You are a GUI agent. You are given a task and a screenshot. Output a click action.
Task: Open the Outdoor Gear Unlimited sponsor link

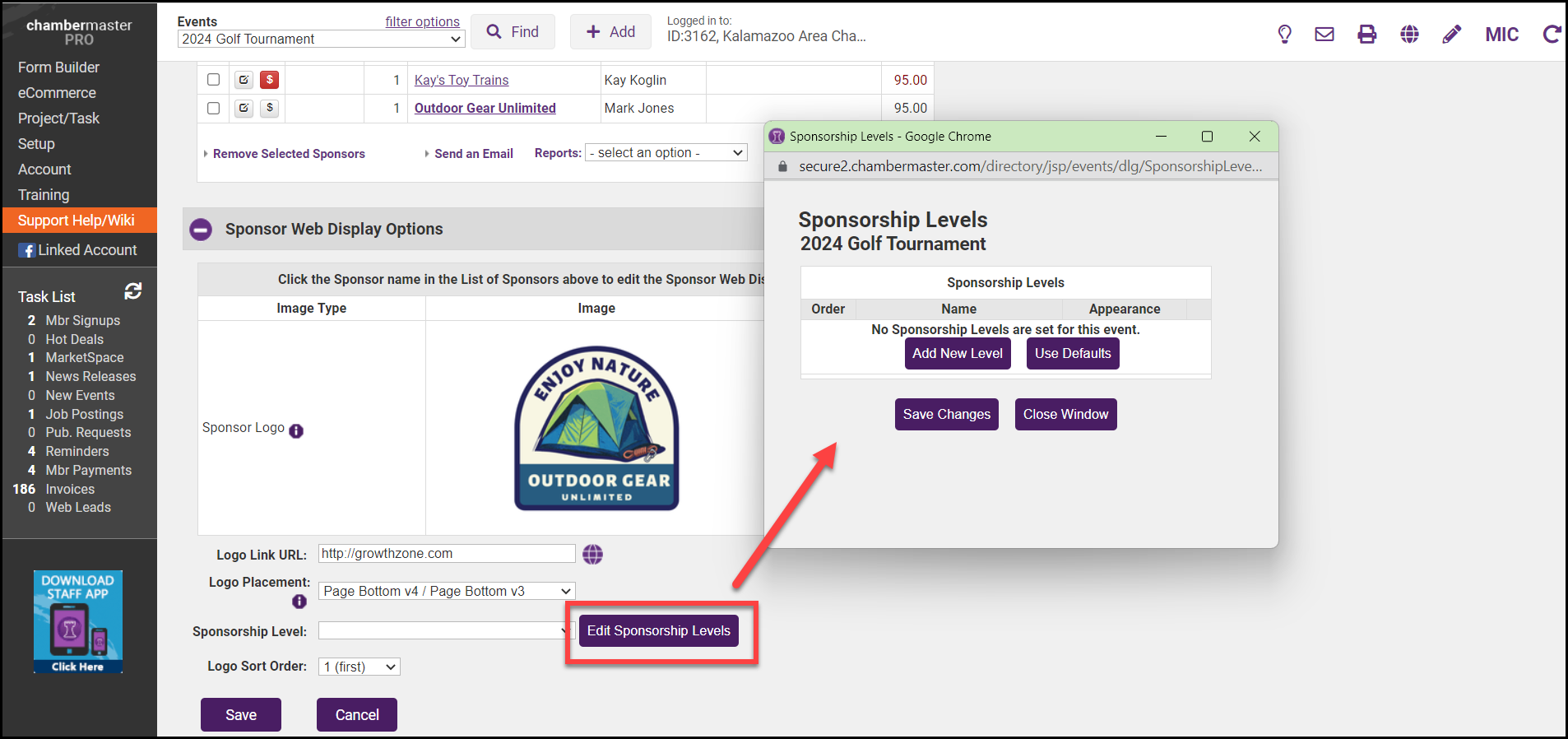485,108
